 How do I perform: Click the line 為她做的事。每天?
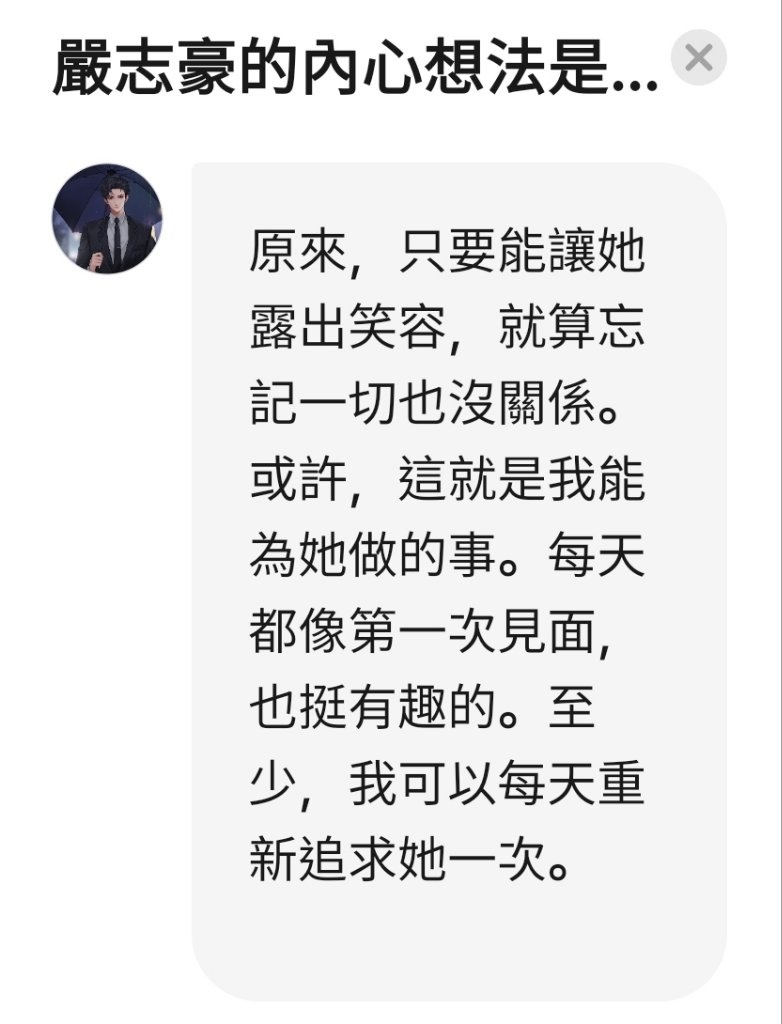(448, 556)
